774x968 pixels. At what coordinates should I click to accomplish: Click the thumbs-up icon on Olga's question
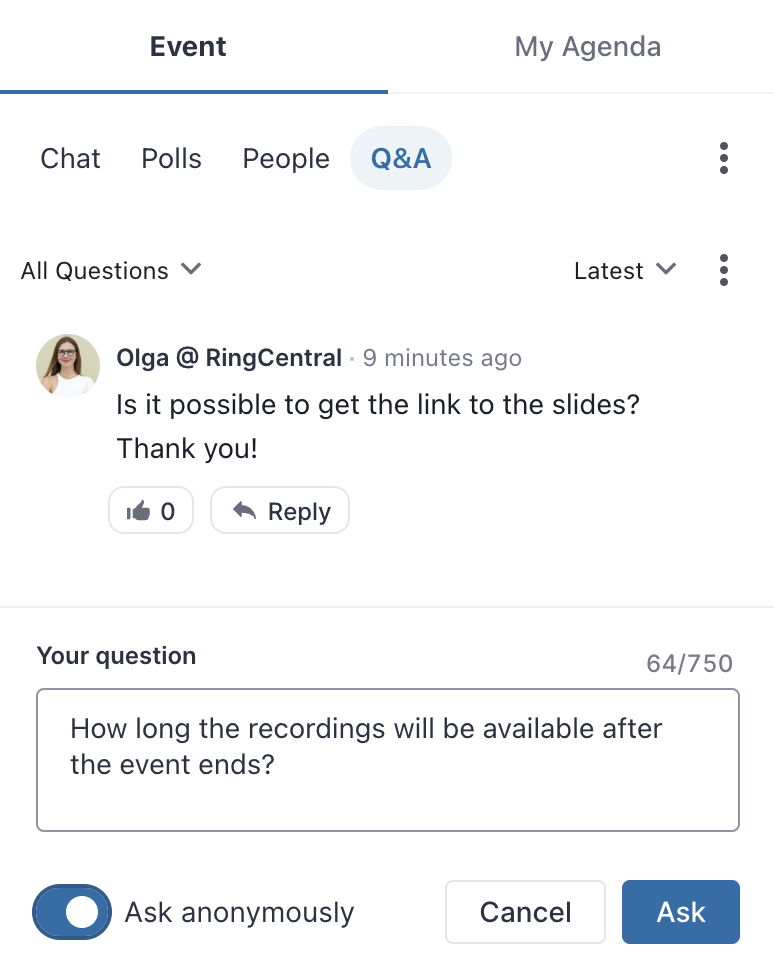[x=138, y=511]
